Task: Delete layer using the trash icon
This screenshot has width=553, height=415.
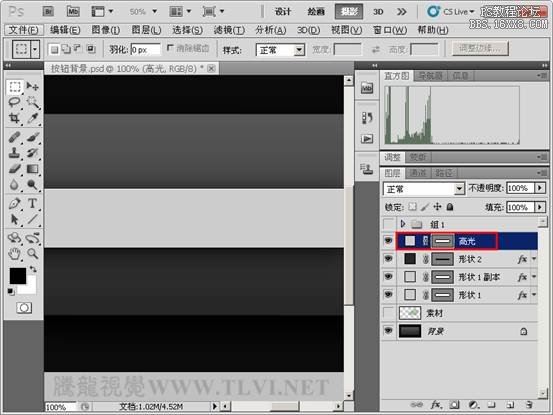Action: coord(528,405)
